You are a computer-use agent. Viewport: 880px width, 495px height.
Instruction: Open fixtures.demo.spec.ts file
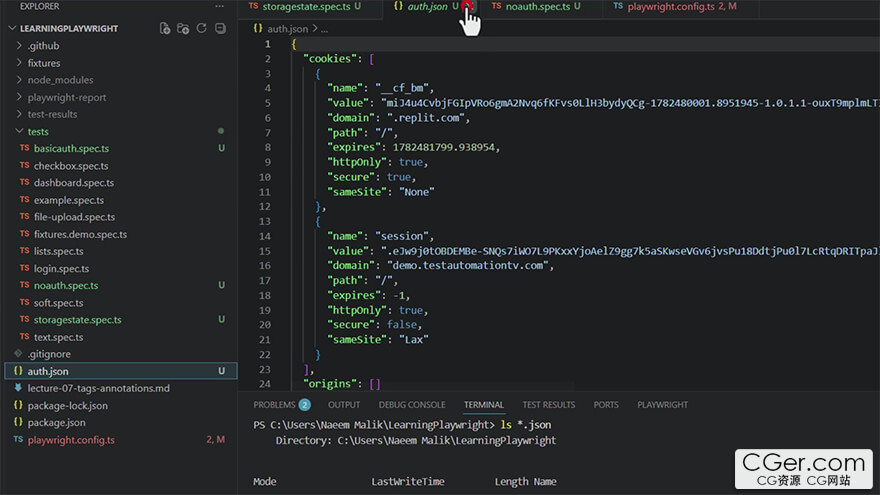point(80,234)
